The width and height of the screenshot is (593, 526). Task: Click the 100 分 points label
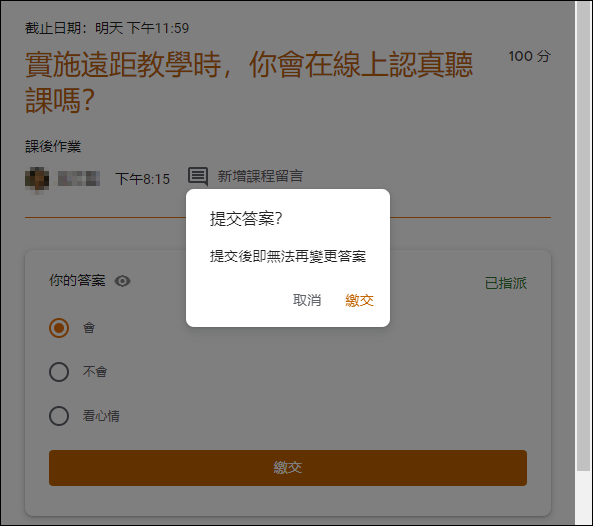coord(529,56)
